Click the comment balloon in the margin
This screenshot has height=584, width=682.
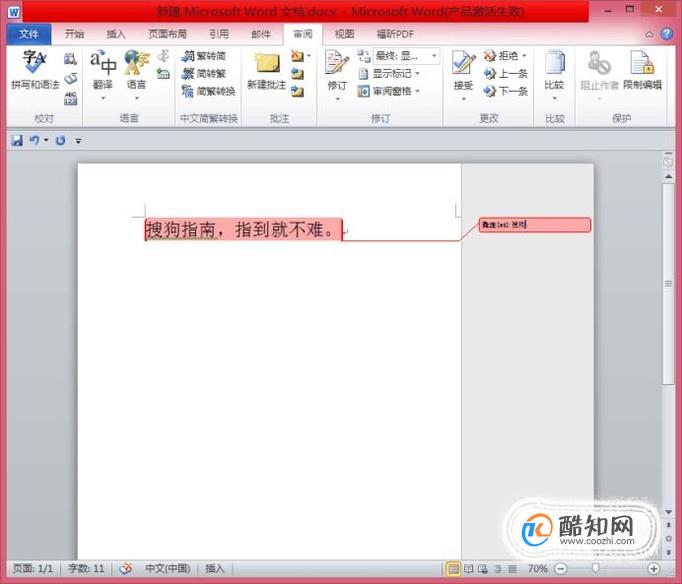(x=535, y=225)
